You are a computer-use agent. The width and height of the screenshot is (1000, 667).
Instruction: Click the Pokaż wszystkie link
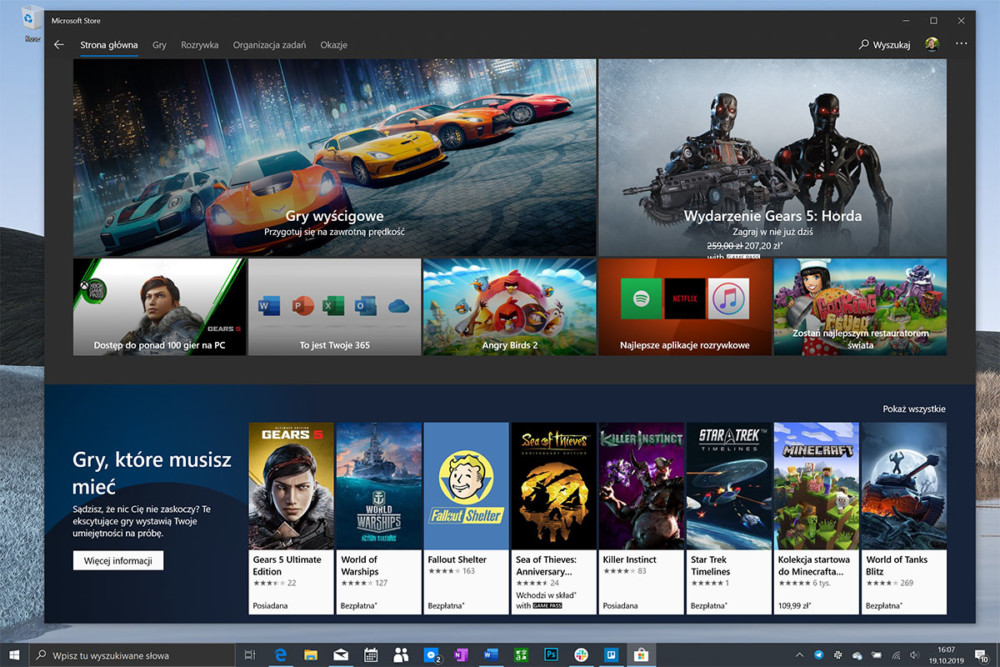click(914, 409)
